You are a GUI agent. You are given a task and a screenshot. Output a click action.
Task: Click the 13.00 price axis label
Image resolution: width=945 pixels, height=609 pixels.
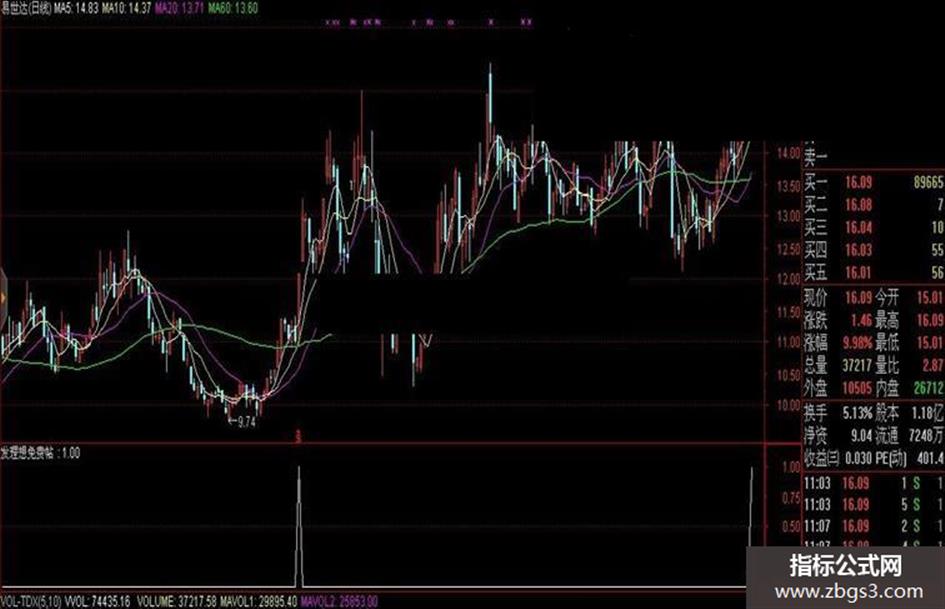[788, 216]
